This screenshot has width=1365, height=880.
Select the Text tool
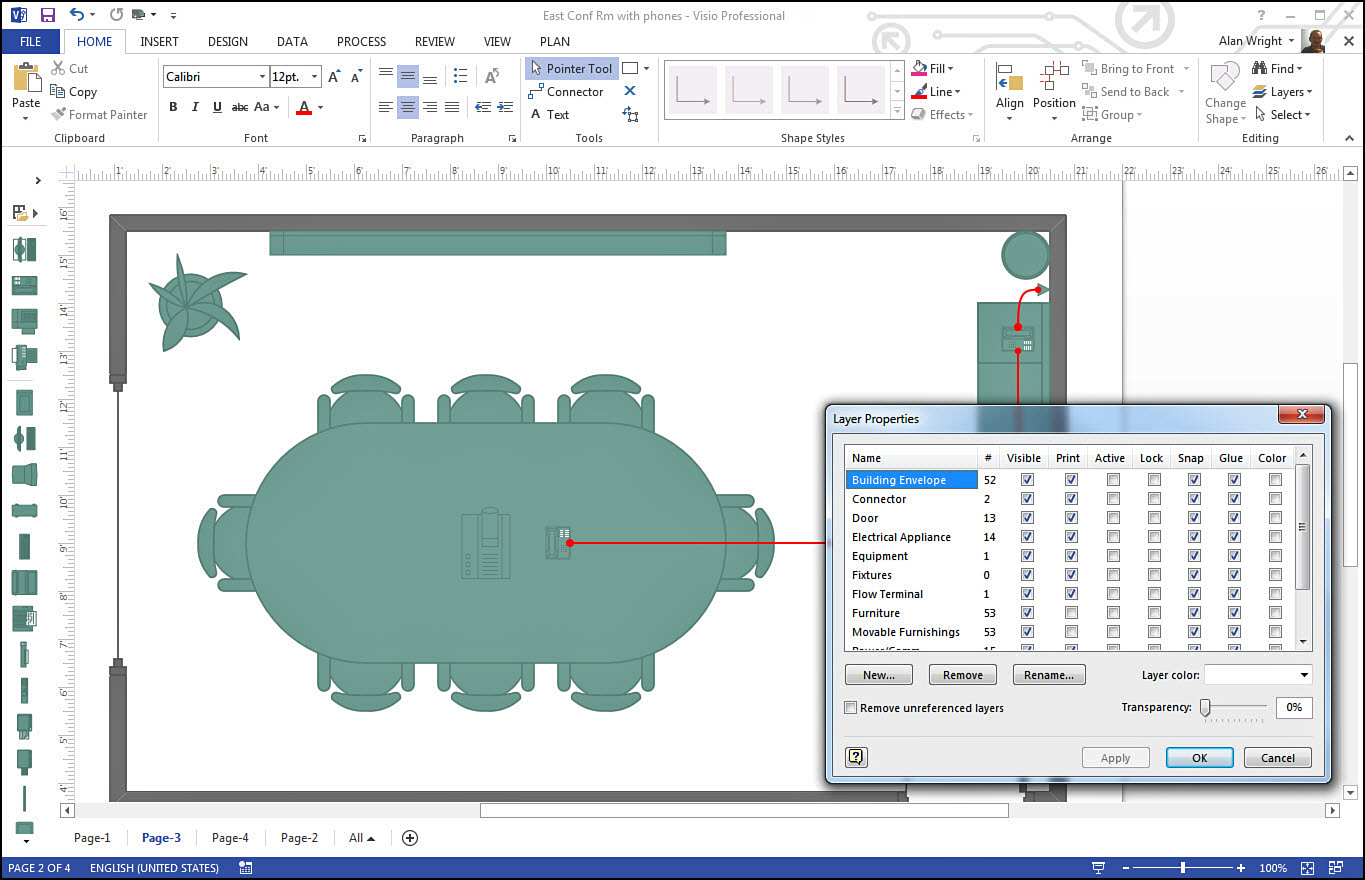(x=549, y=114)
